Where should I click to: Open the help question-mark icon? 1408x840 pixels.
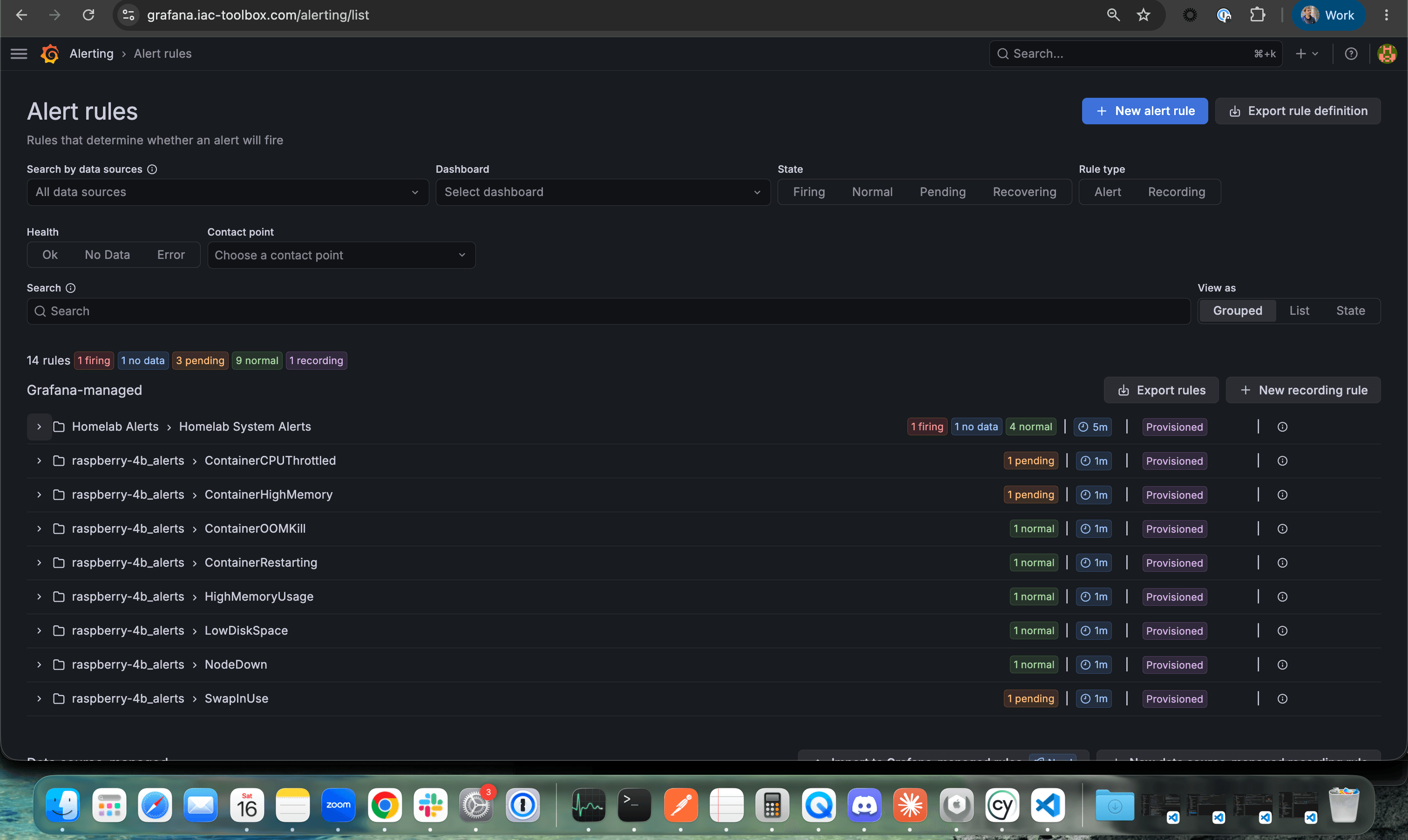pyautogui.click(x=1351, y=54)
